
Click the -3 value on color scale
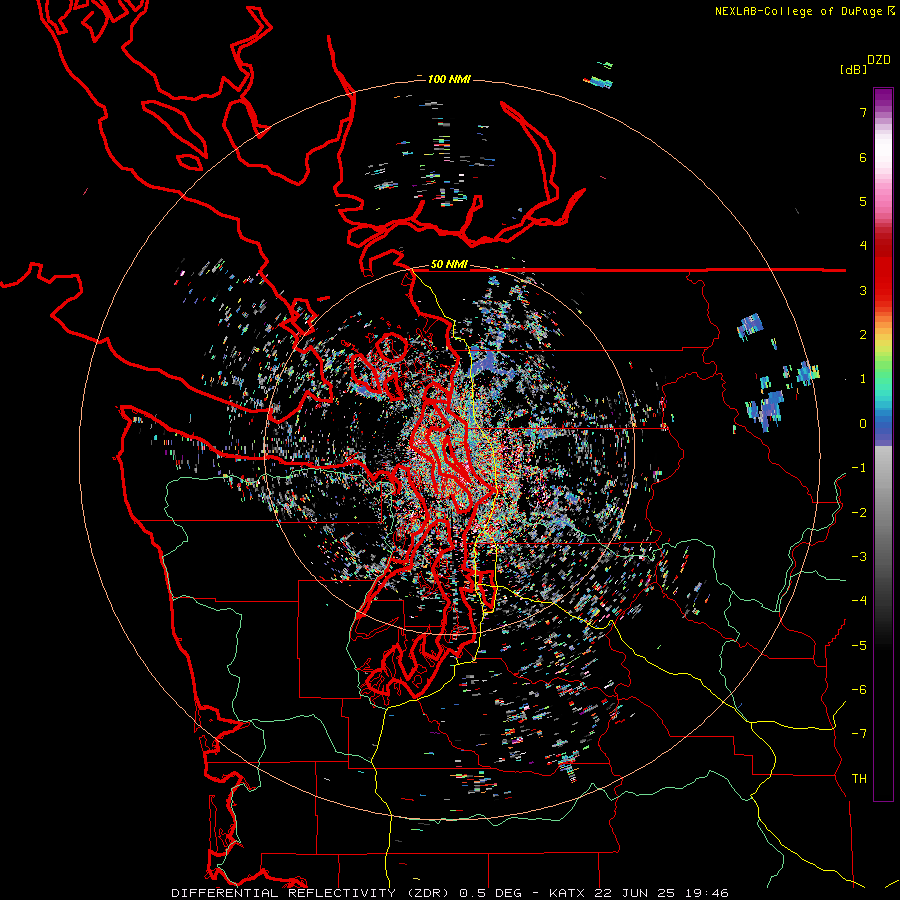859,557
